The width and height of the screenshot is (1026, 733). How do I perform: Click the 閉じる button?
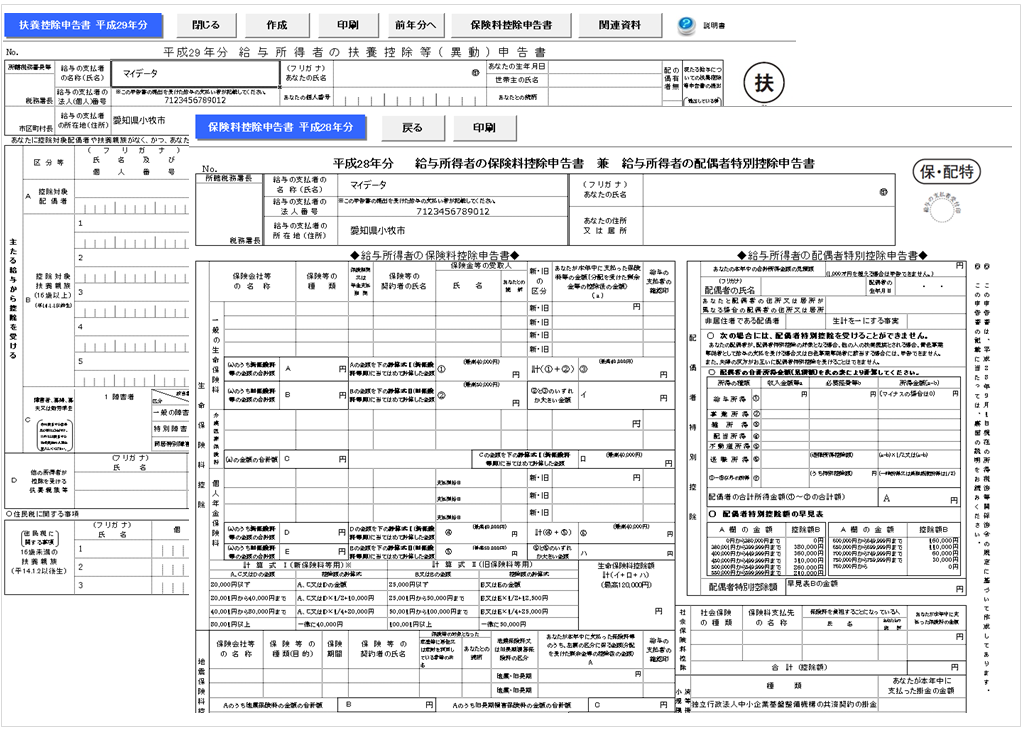[x=206, y=26]
